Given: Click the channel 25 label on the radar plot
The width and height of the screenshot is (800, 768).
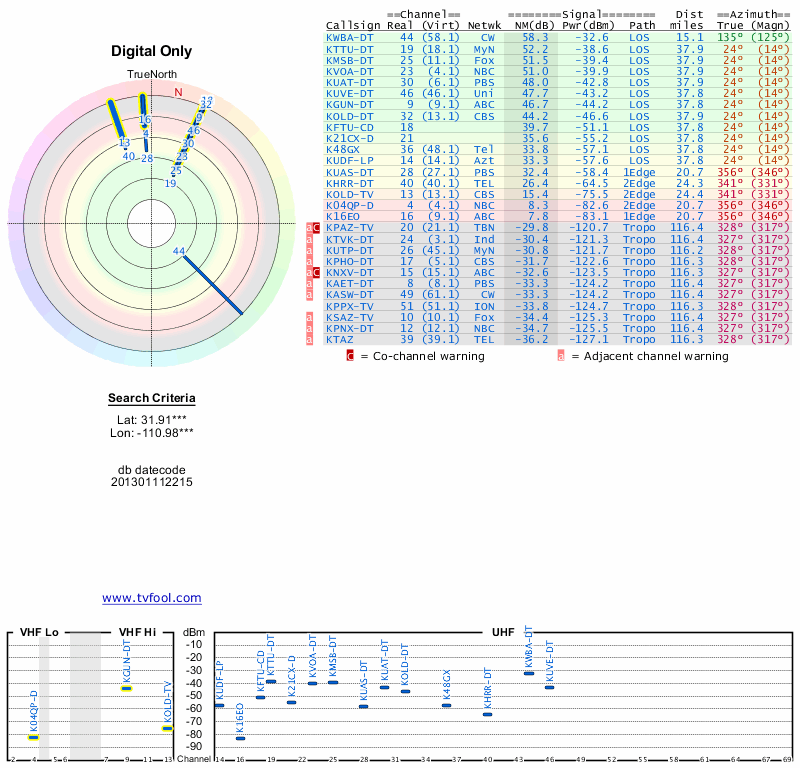Looking at the screenshot, I should [176, 170].
